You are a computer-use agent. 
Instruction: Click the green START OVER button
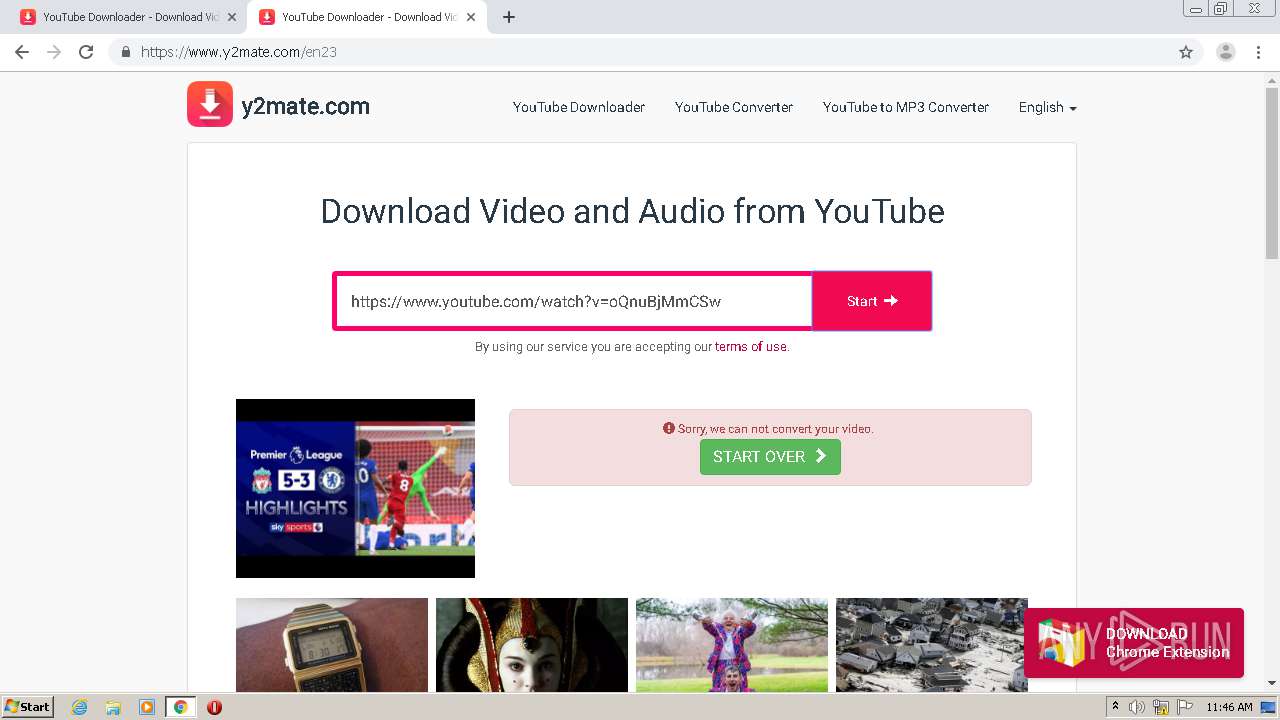coord(770,456)
